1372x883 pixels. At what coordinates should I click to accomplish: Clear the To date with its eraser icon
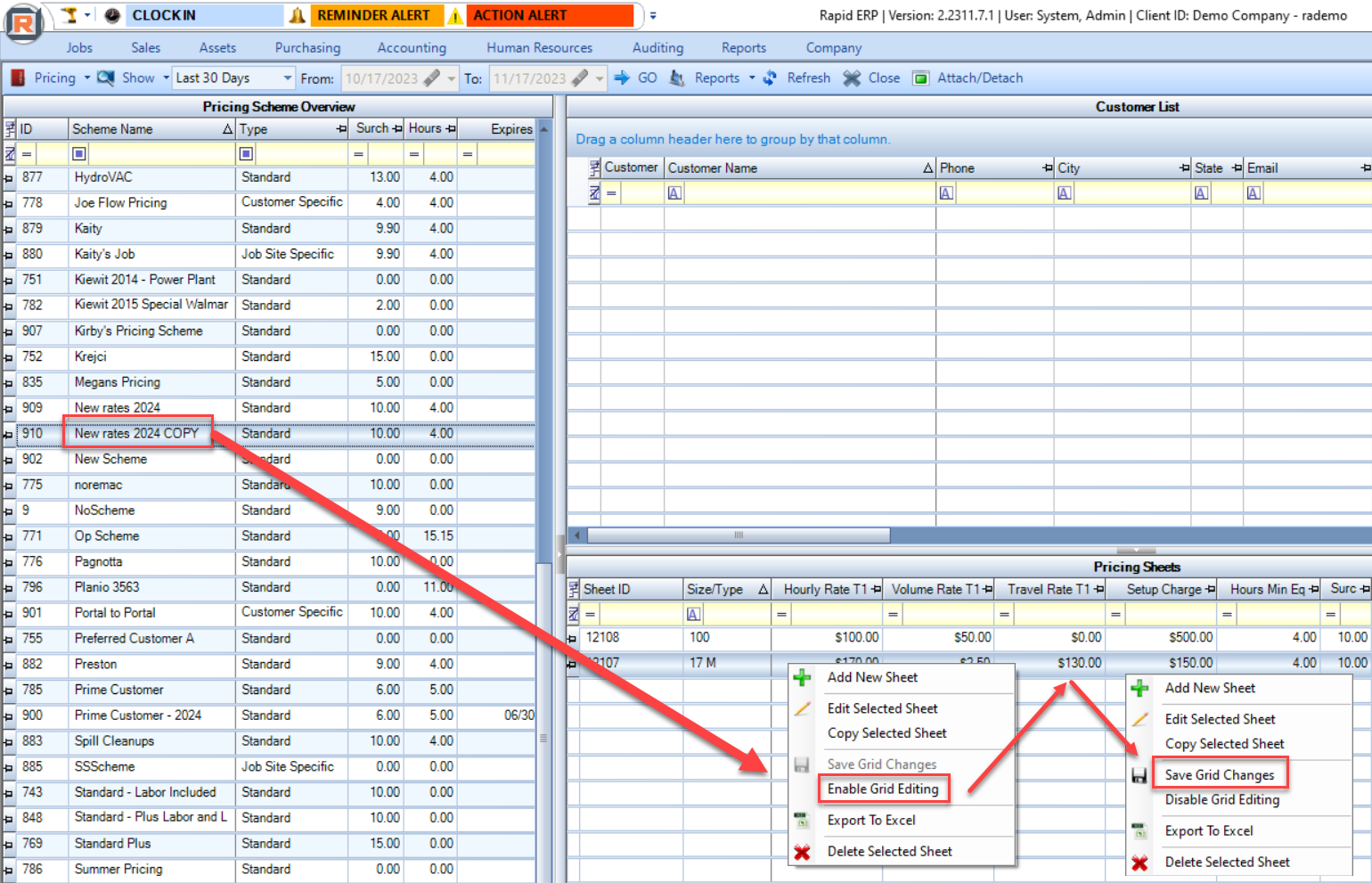580,78
